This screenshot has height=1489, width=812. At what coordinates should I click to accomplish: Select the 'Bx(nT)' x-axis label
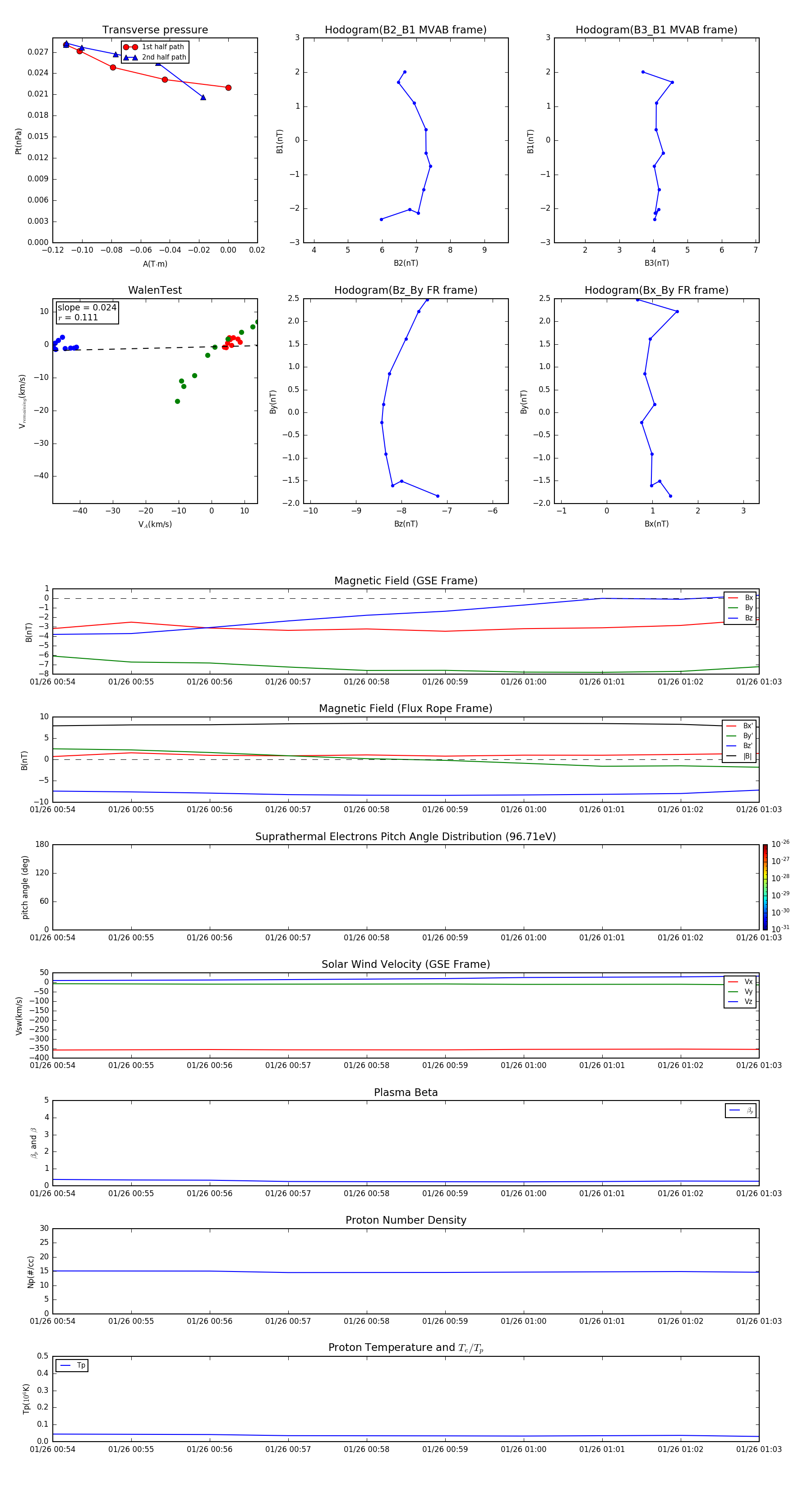point(656,524)
